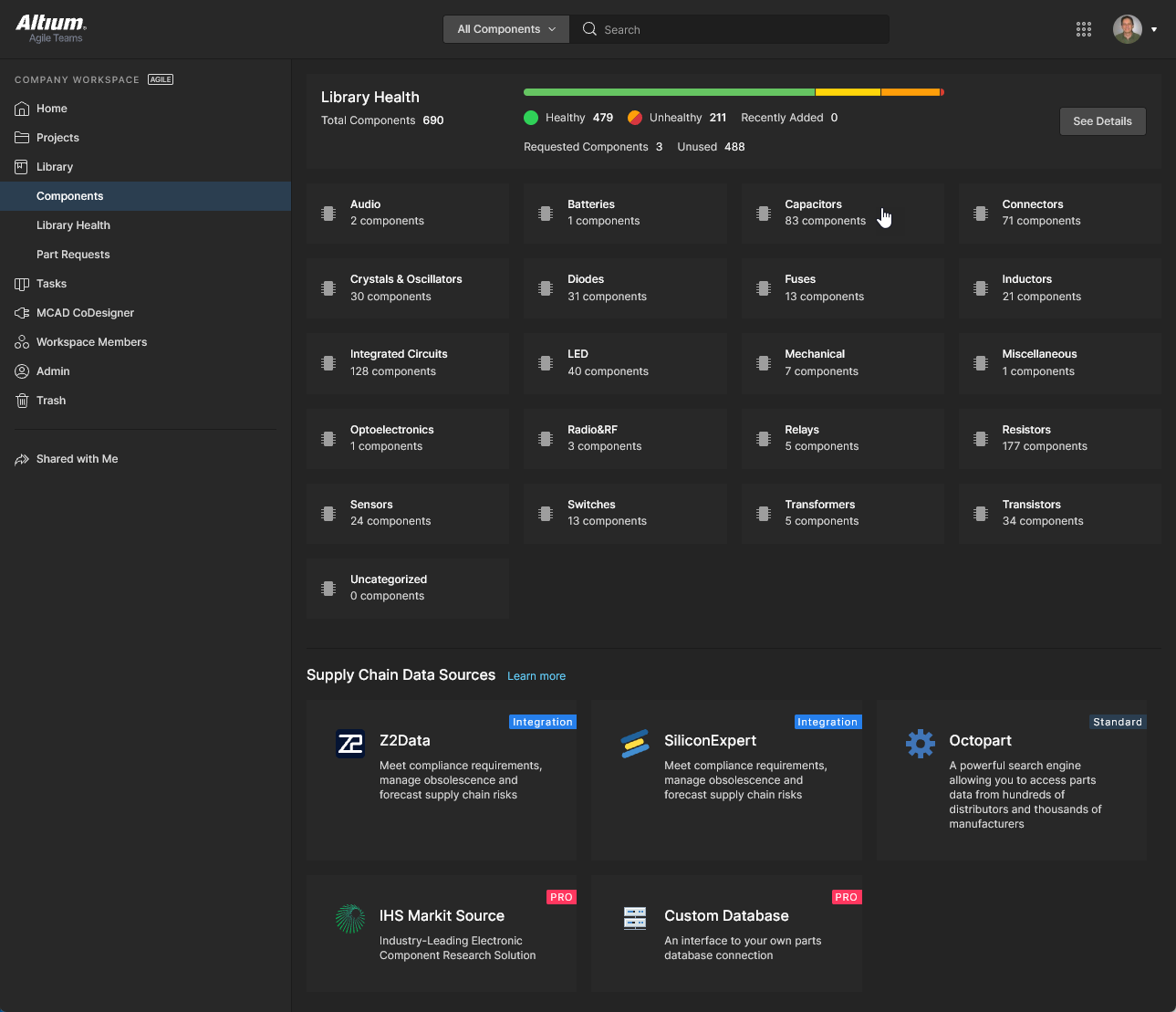This screenshot has height=1012, width=1176.
Task: Click the Recently Added 0 text
Action: pyautogui.click(x=789, y=118)
